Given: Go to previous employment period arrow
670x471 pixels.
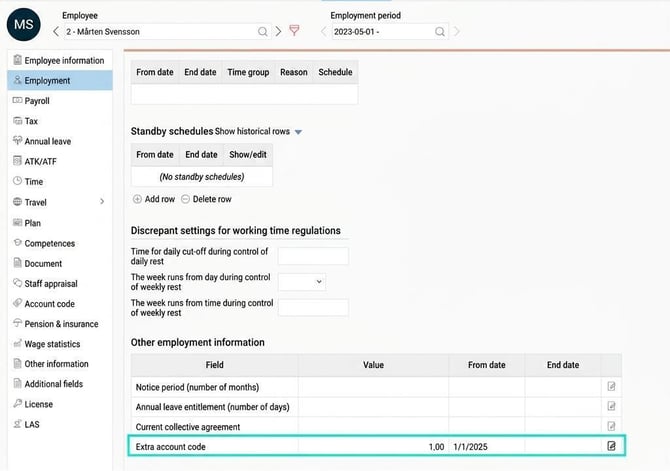Looking at the screenshot, I should [x=323, y=32].
